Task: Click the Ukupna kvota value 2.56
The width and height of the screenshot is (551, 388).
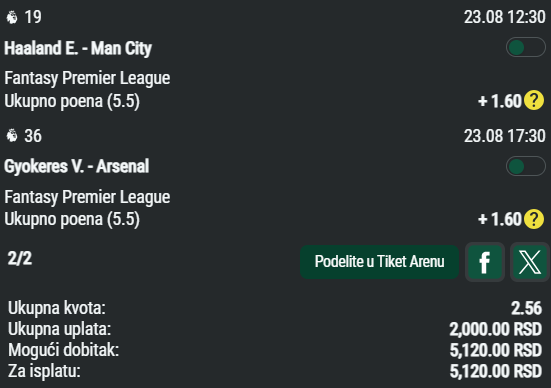Action: 526,308
